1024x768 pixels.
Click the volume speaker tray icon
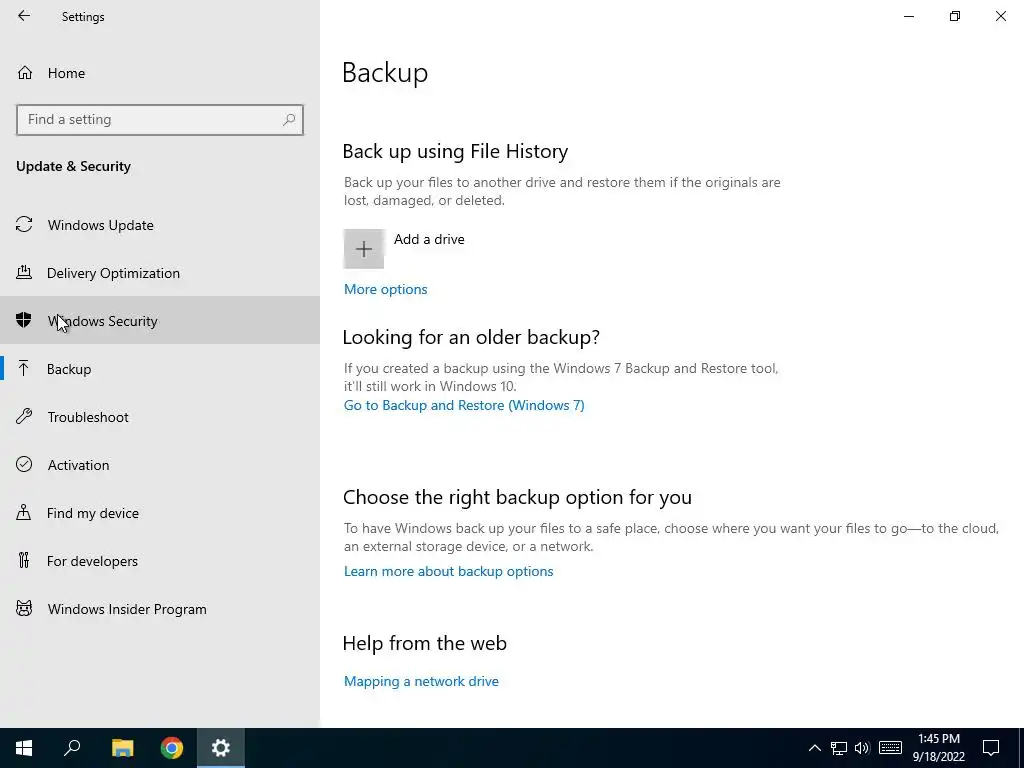(862, 748)
